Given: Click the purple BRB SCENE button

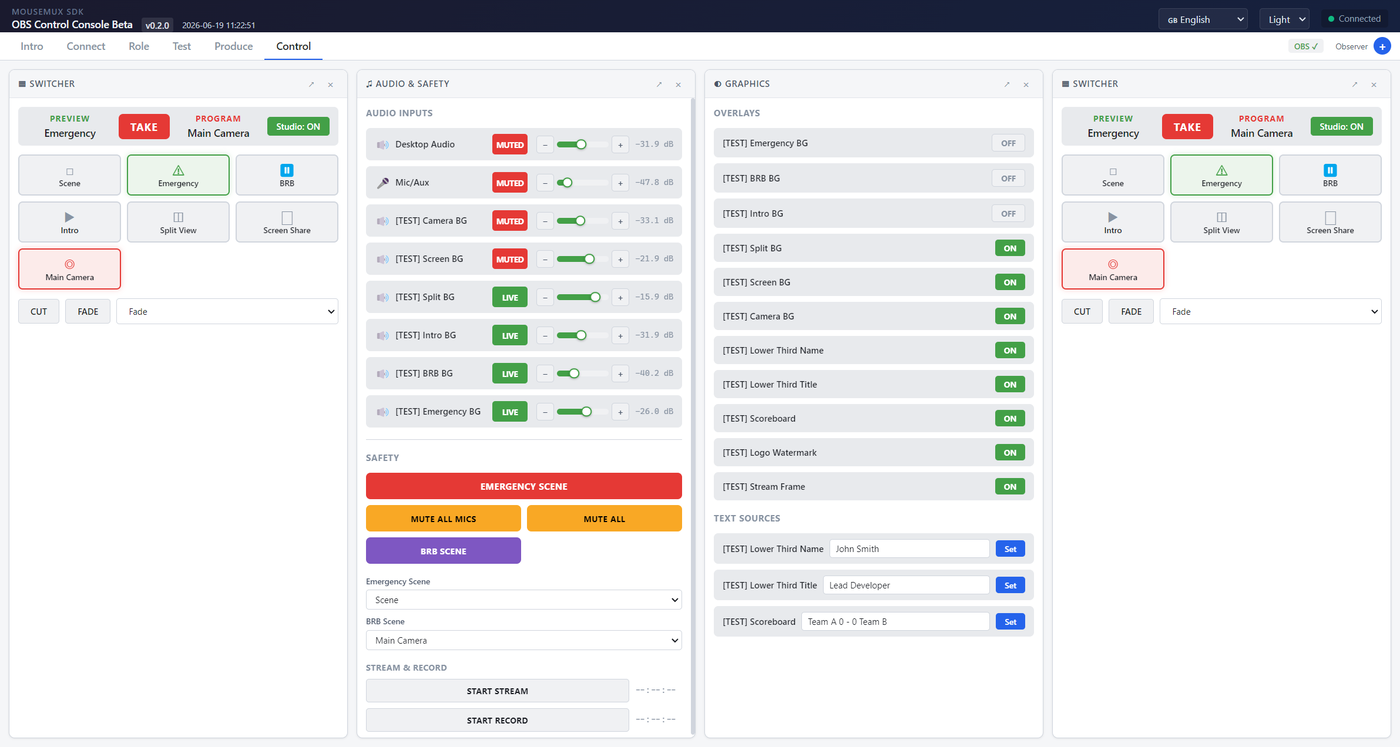Looking at the screenshot, I should point(443,551).
